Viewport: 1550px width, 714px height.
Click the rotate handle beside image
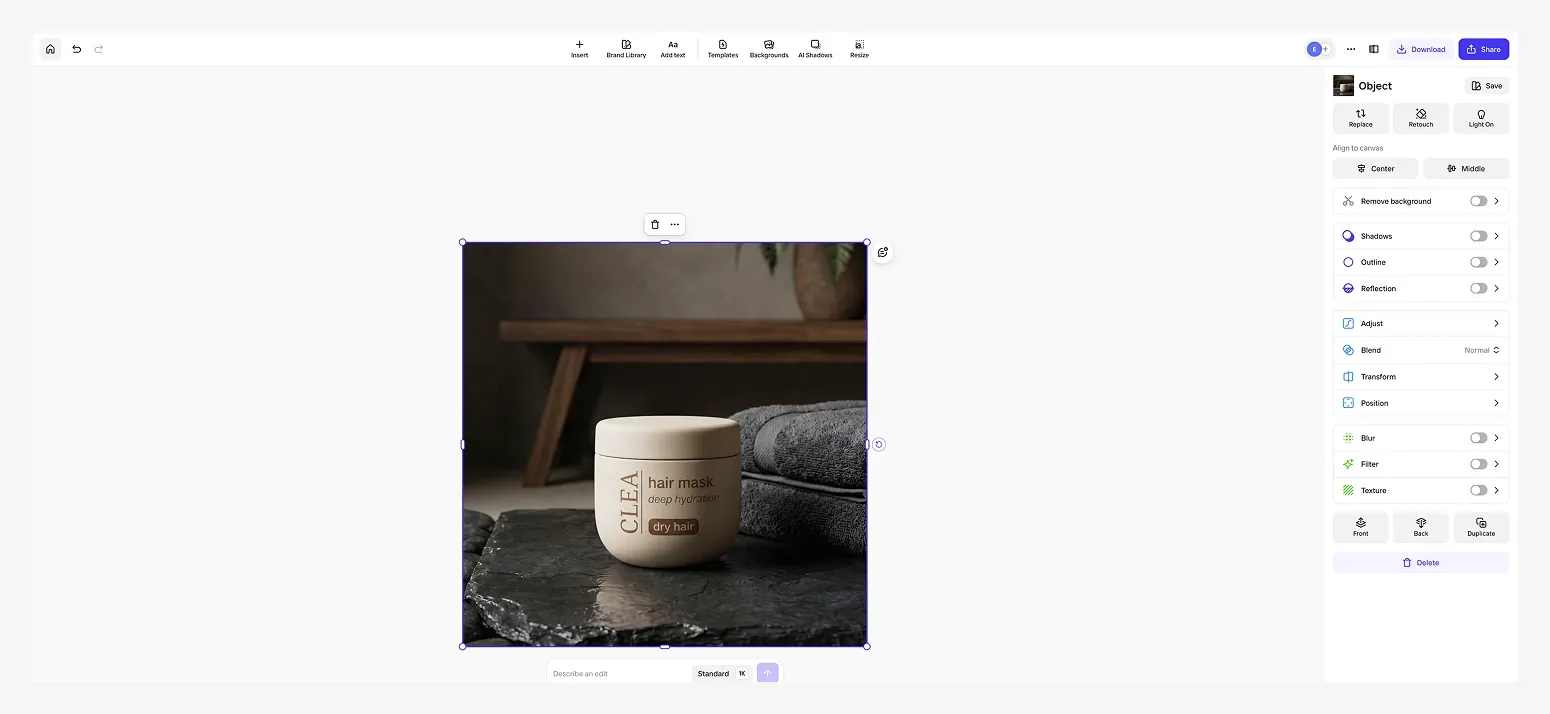[879, 445]
